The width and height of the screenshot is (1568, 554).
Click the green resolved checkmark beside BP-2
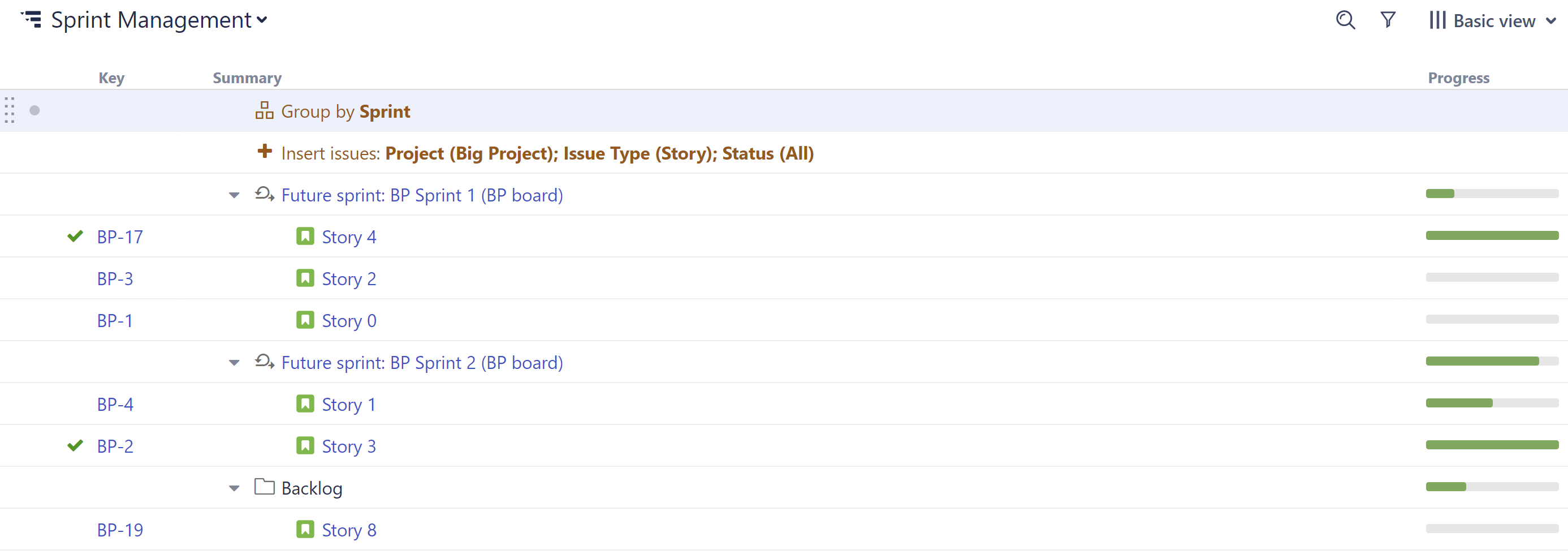[x=75, y=446]
